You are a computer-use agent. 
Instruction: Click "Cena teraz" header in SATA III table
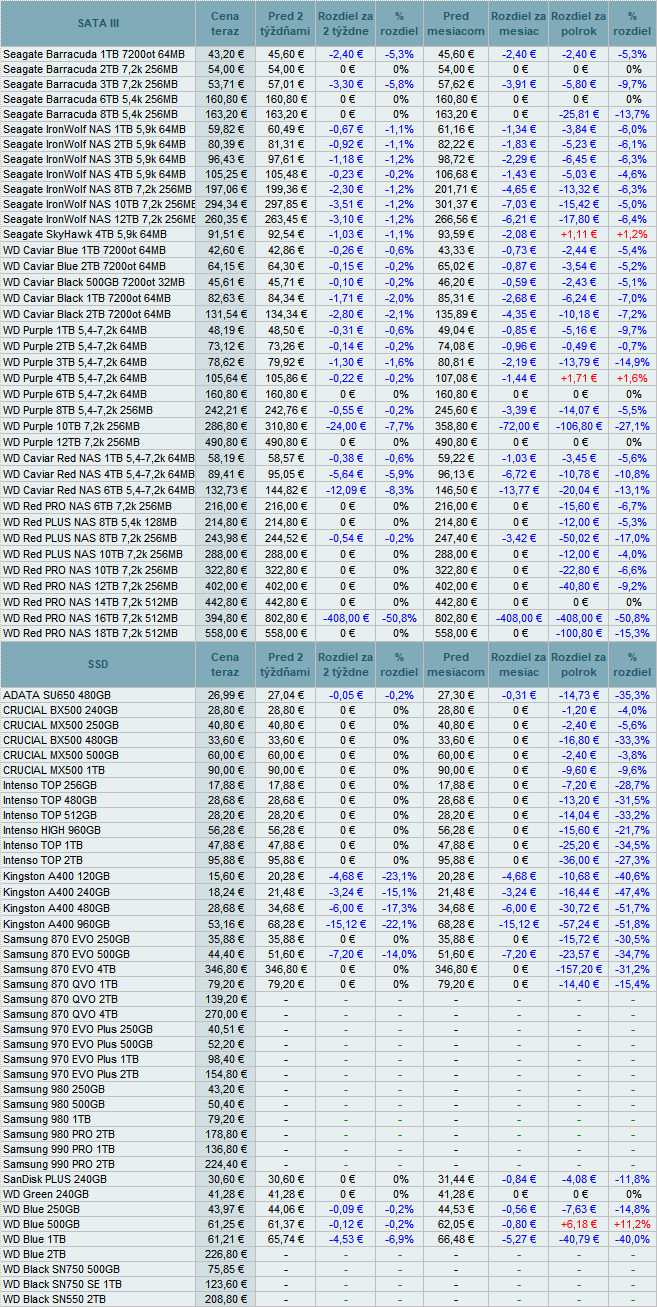(225, 23)
